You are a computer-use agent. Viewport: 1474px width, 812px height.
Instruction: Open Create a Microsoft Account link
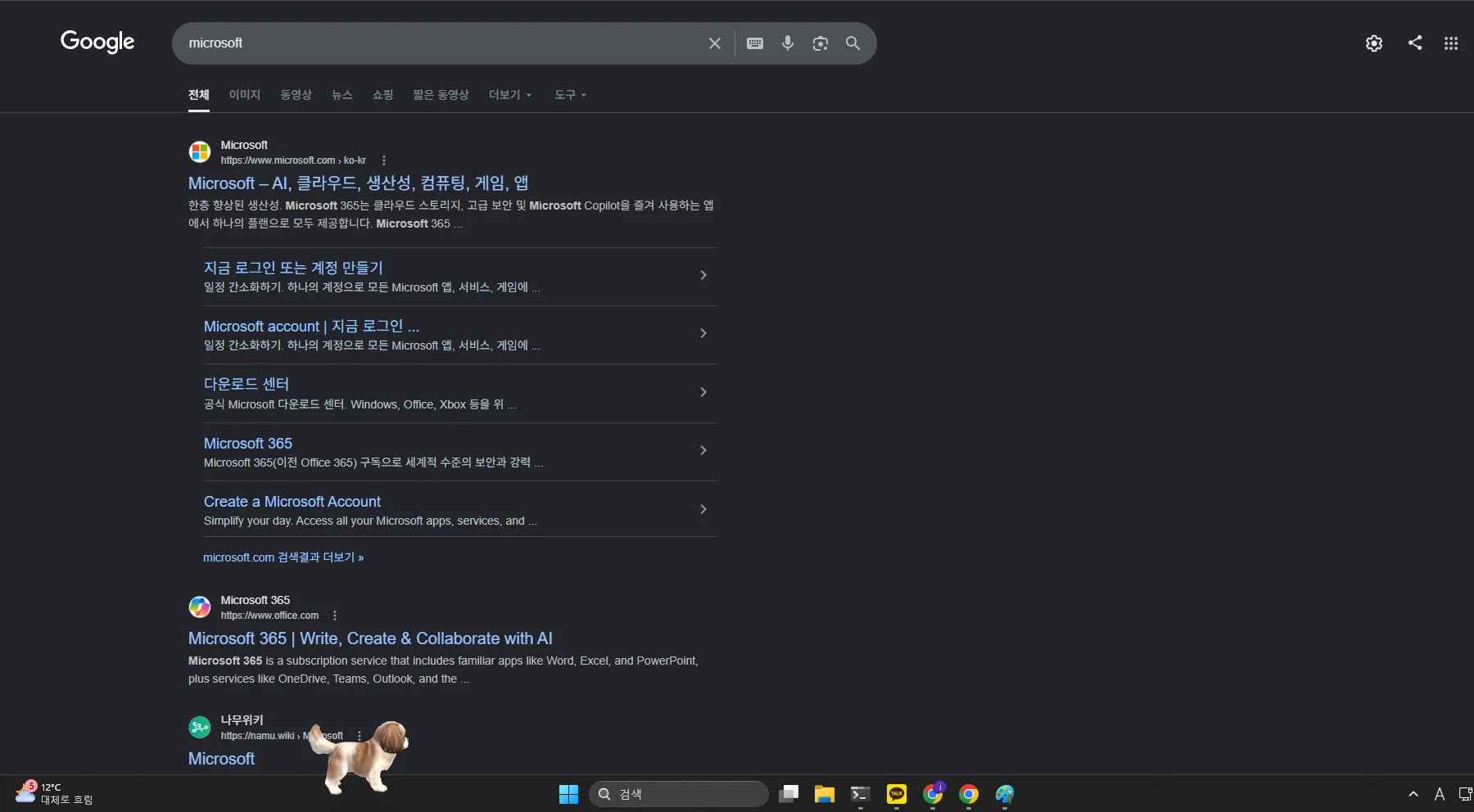(x=292, y=502)
